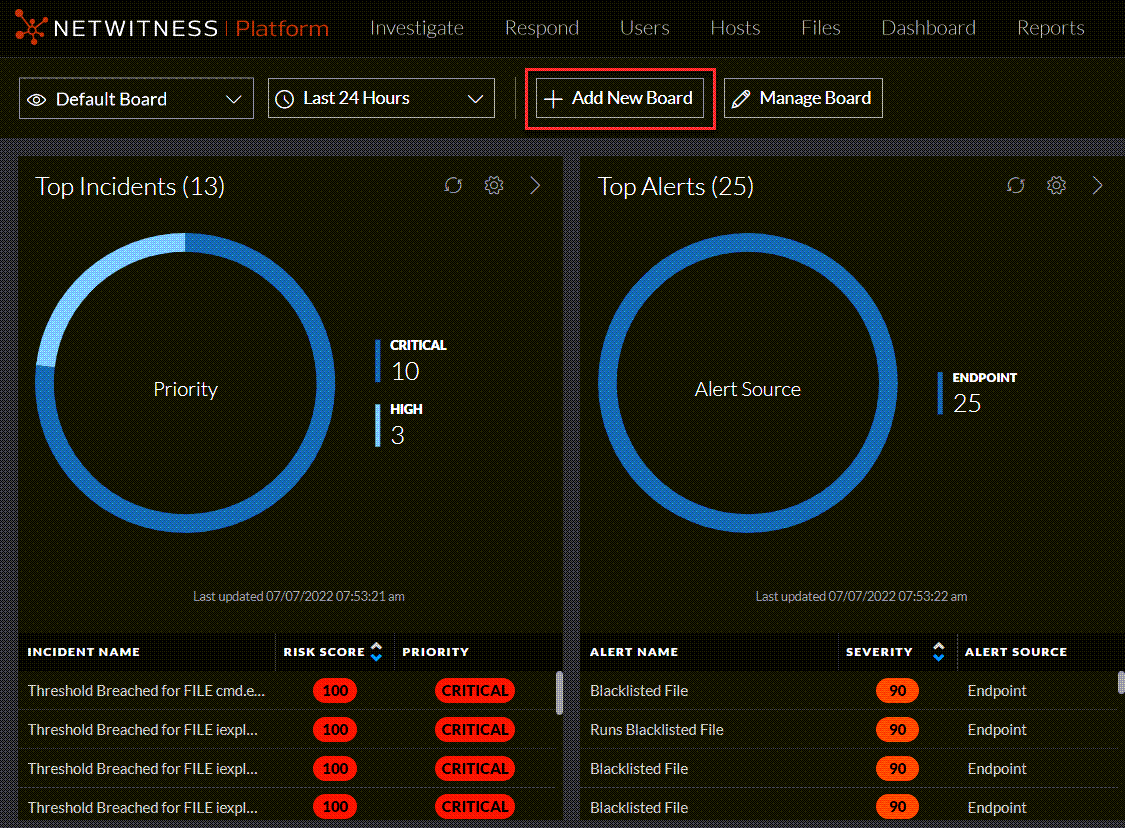Click the Add New Board button
Viewport: 1125px width, 828px height.
pyautogui.click(x=620, y=98)
